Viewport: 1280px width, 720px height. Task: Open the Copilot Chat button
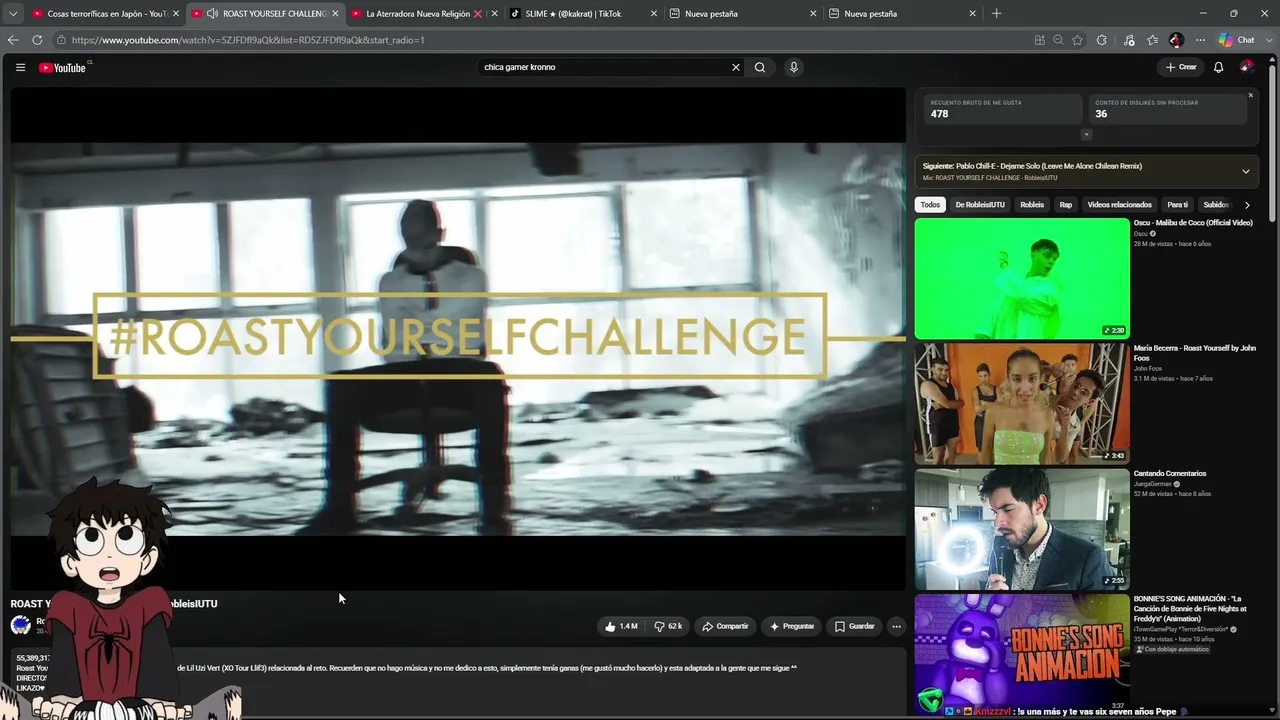coord(1237,40)
